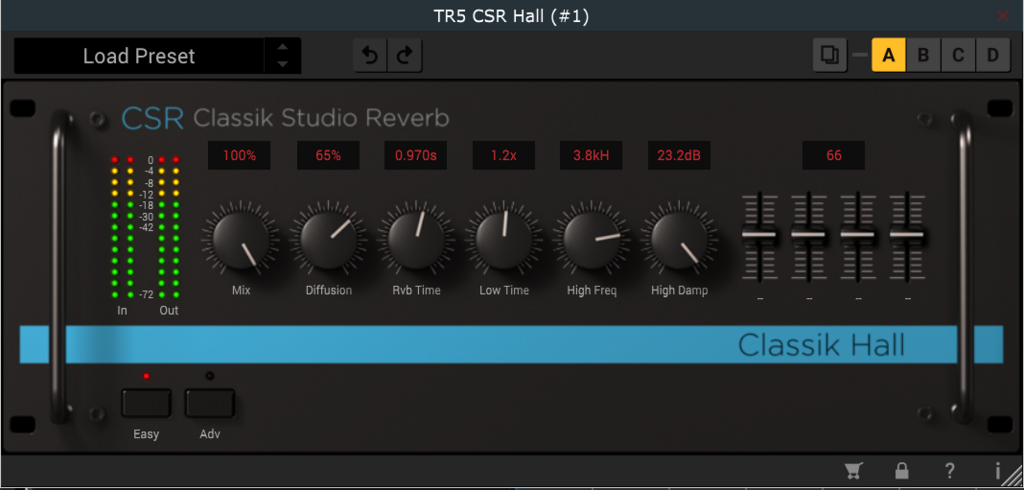Click the Rvb Time knob
The width and height of the screenshot is (1024, 490).
pyautogui.click(x=416, y=241)
